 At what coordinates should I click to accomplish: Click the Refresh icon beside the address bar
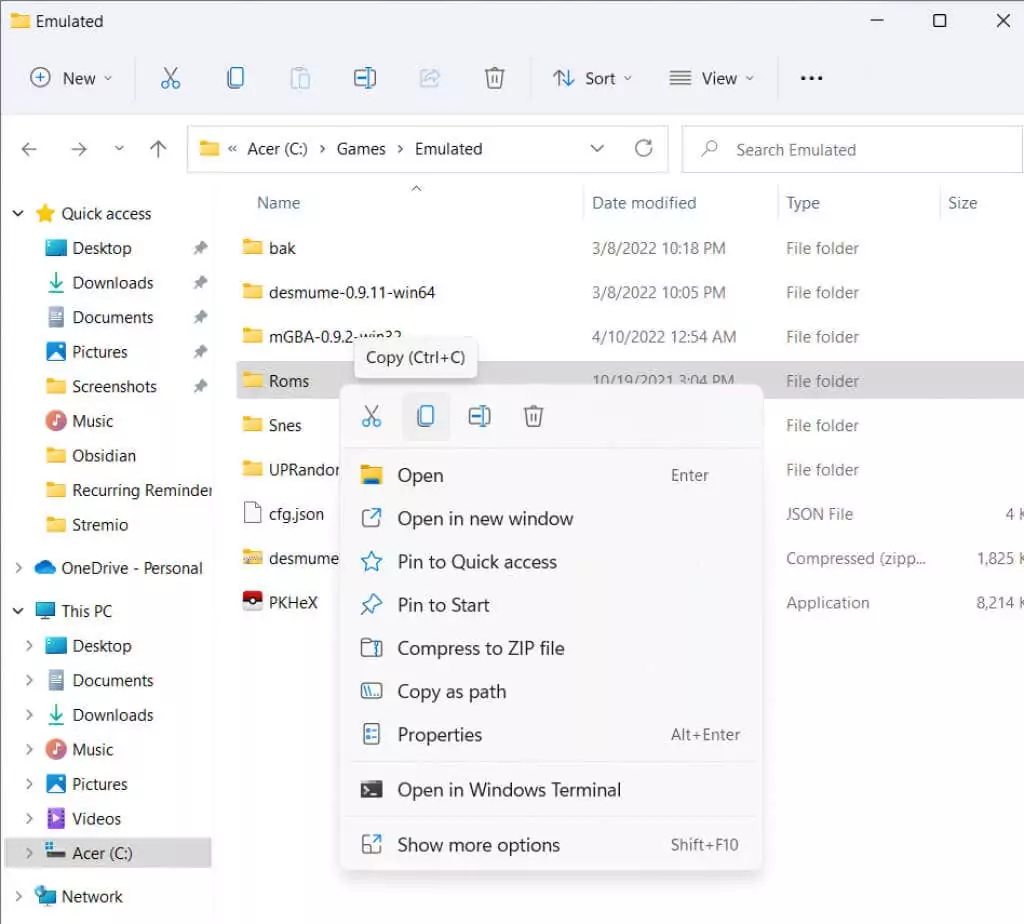644,149
